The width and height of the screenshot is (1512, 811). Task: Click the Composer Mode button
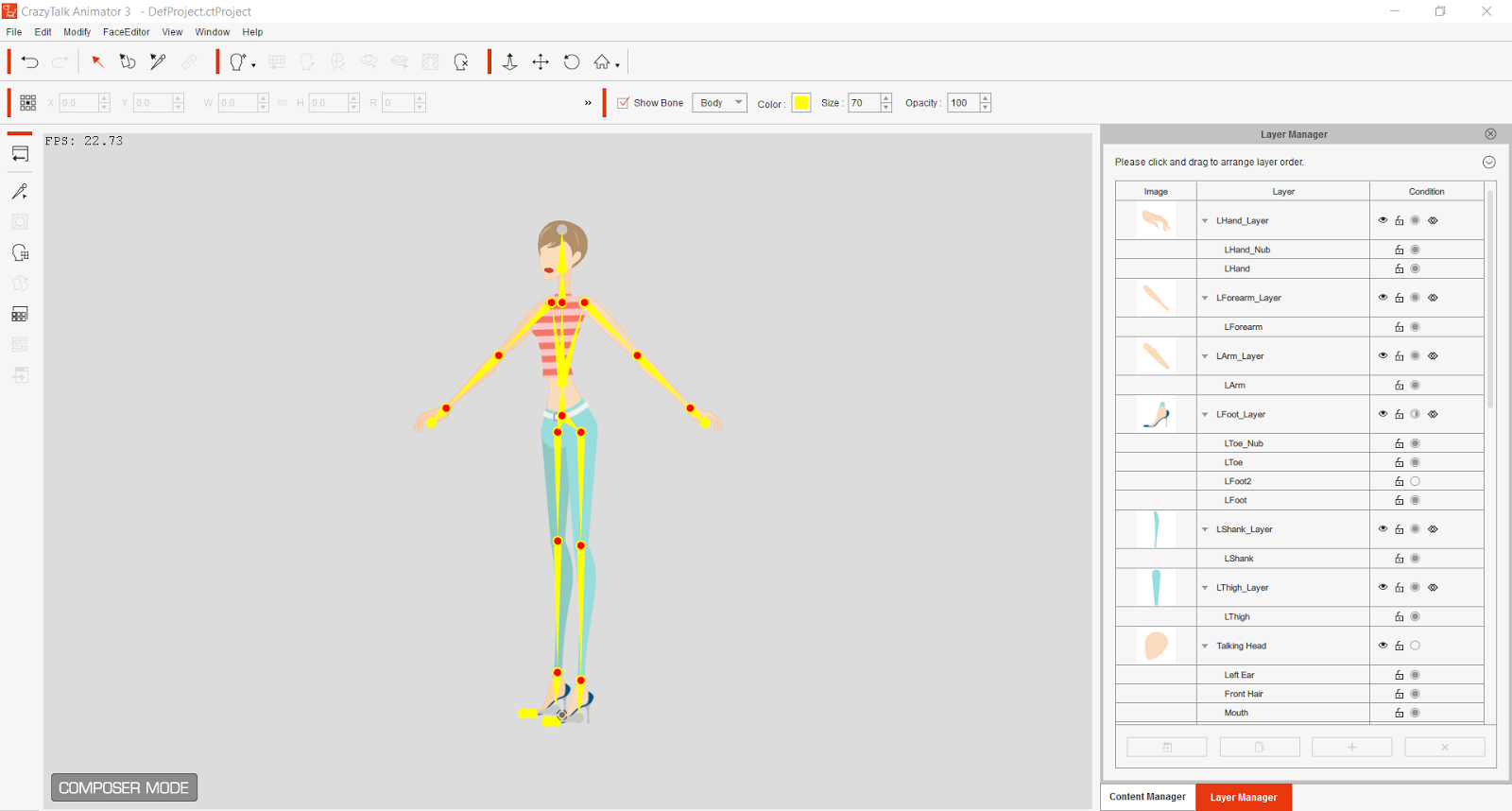coord(124,787)
